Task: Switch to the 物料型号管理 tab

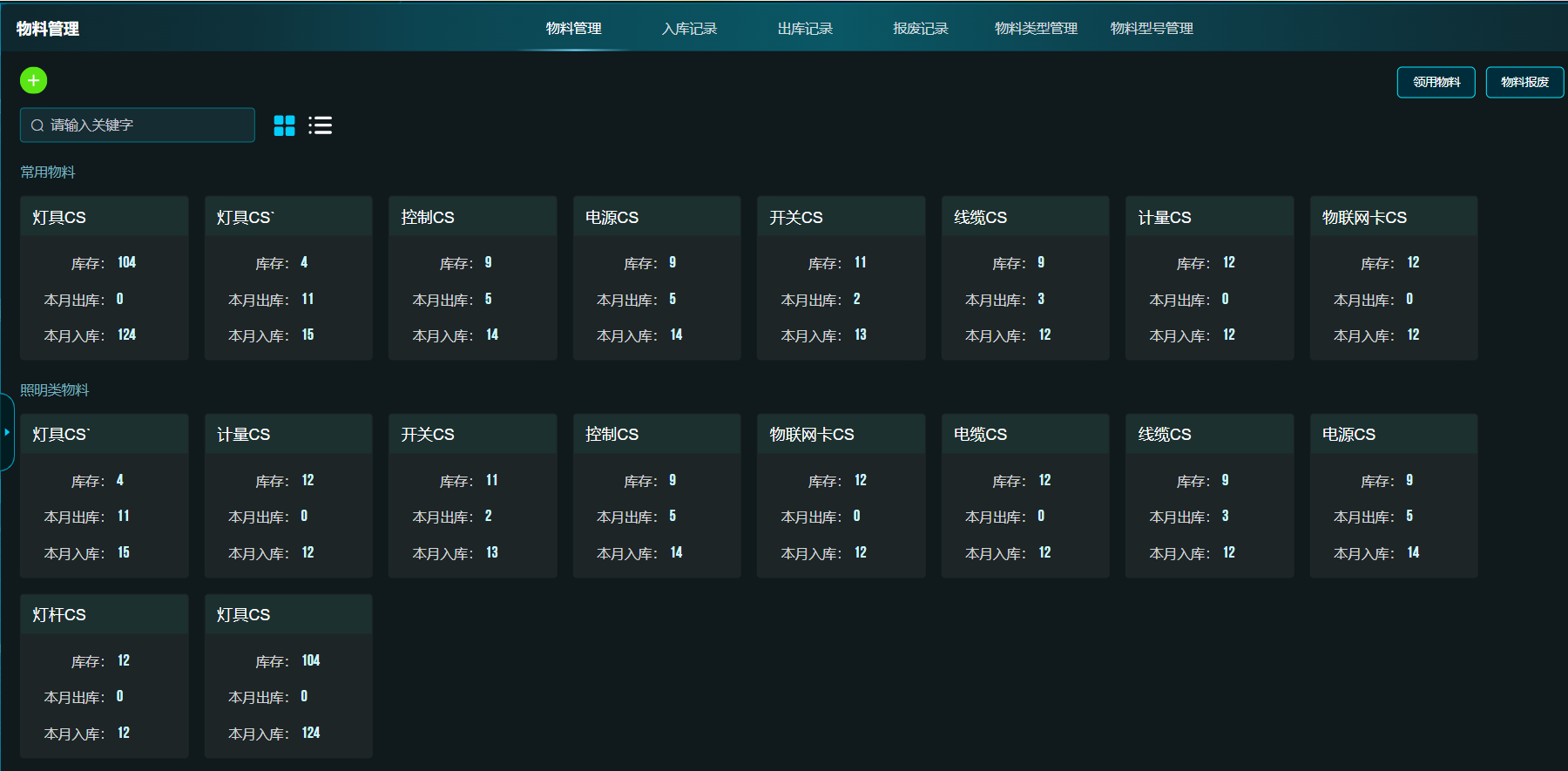Action: (x=1152, y=29)
